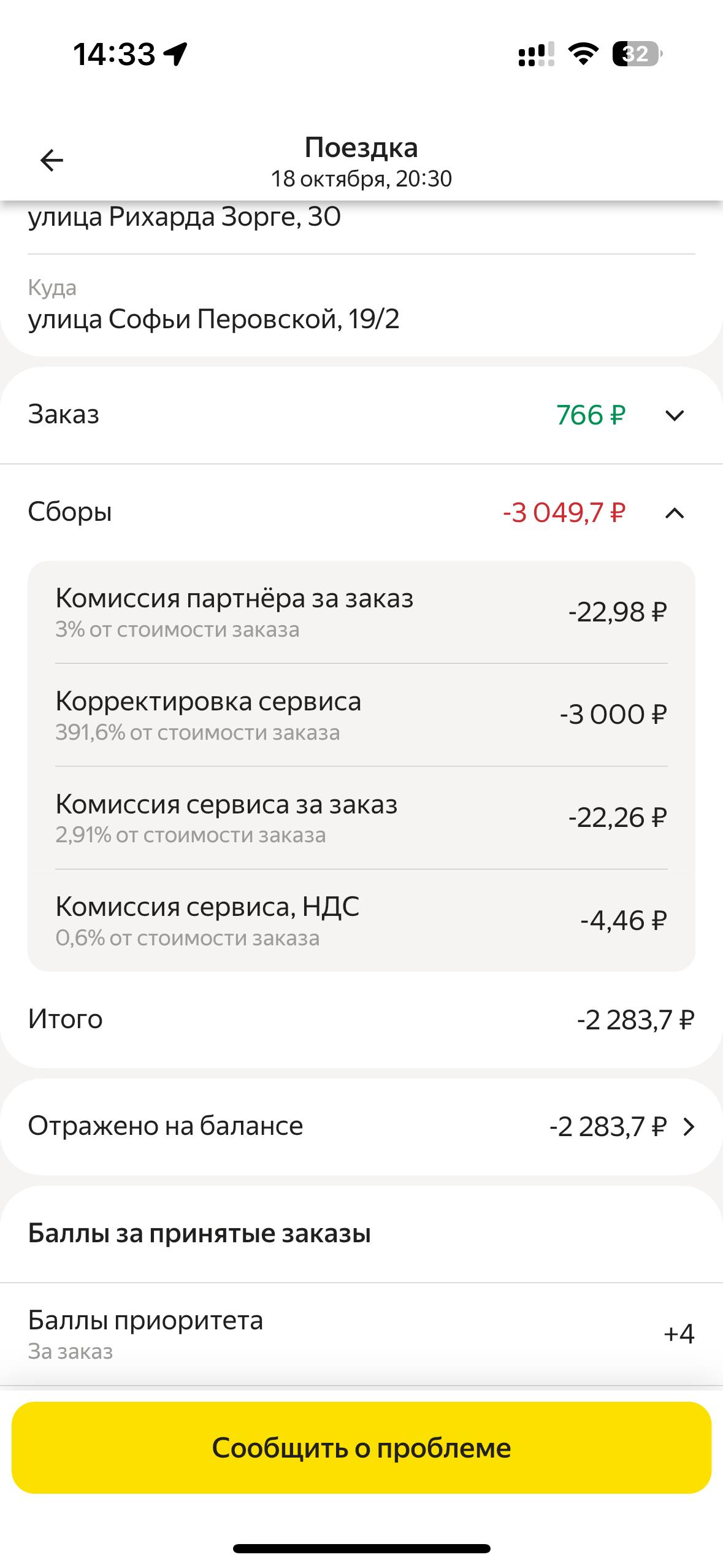723x1568 pixels.
Task: Select Комиссия сервиса за заказ entry
Action: pos(361,818)
